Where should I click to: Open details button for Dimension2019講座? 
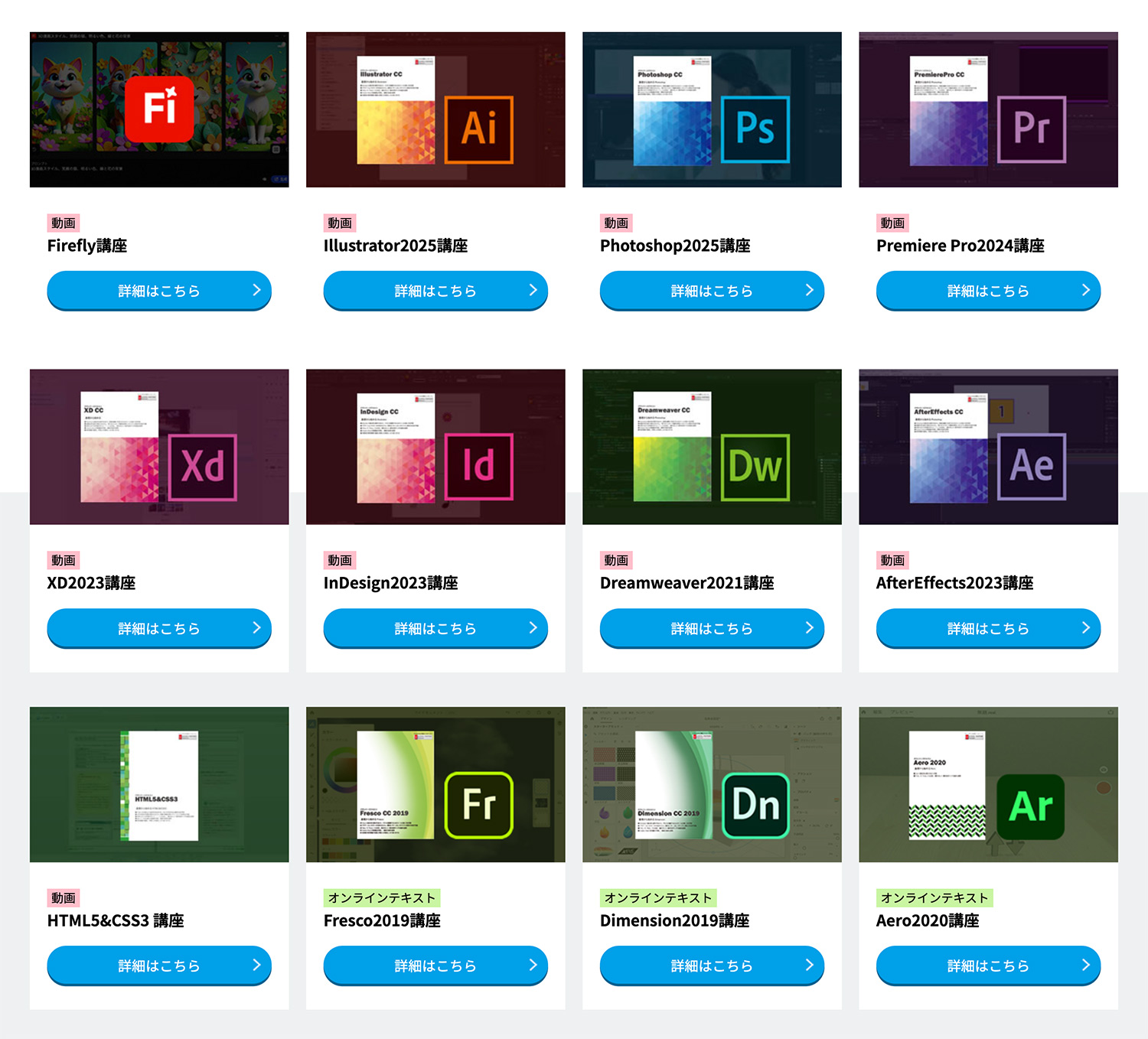pyautogui.click(x=712, y=966)
